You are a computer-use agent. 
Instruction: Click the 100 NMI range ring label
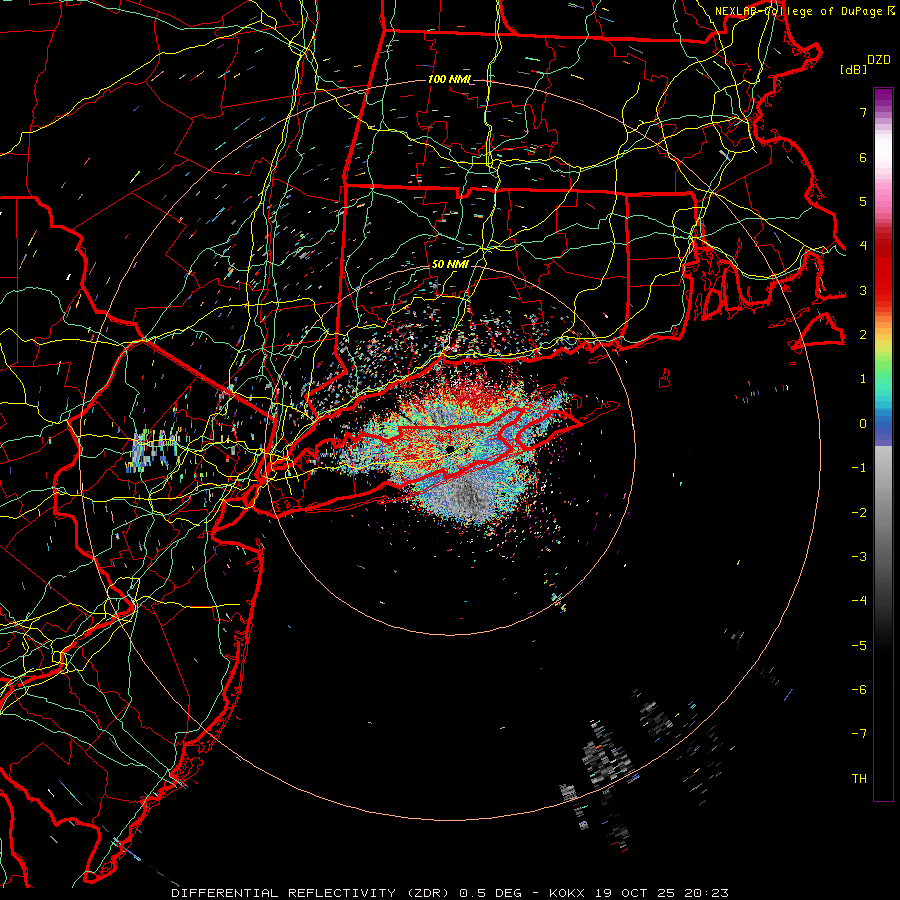(449, 79)
